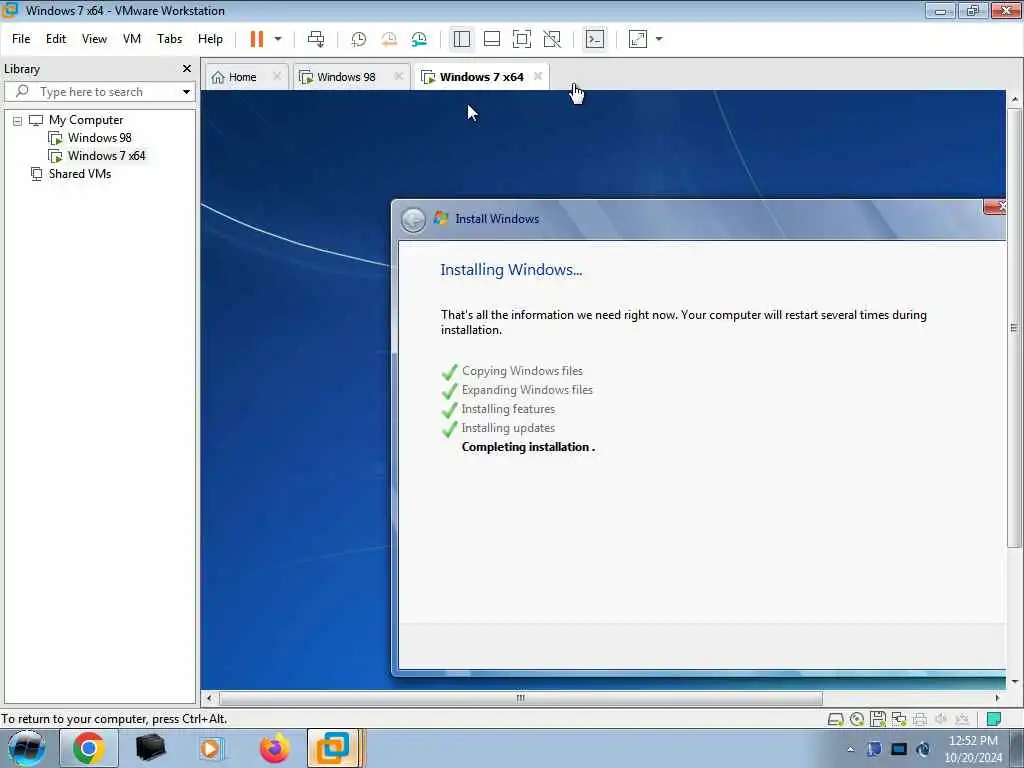This screenshot has height=768, width=1024.
Task: Revert the VM to its previous snapshot
Action: [x=389, y=39]
